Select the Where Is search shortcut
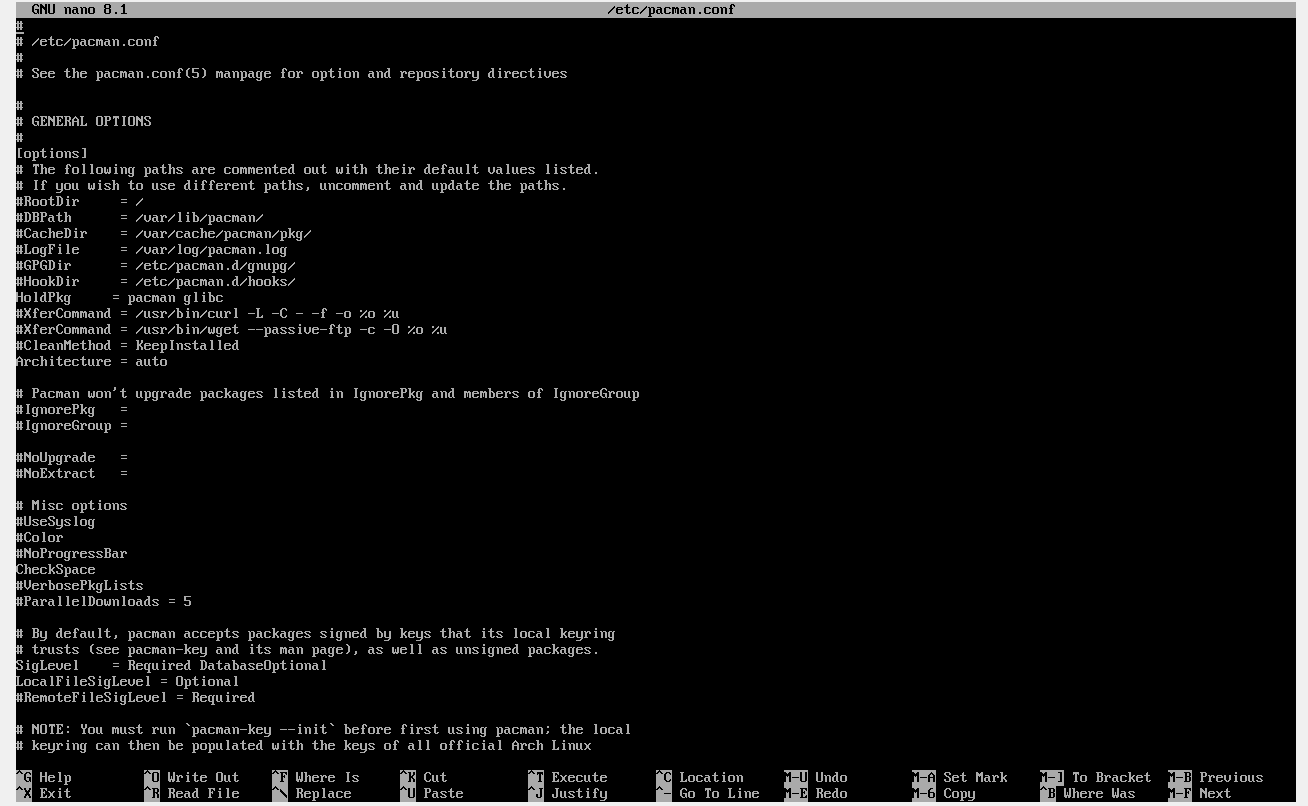This screenshot has width=1308, height=806. (326, 777)
